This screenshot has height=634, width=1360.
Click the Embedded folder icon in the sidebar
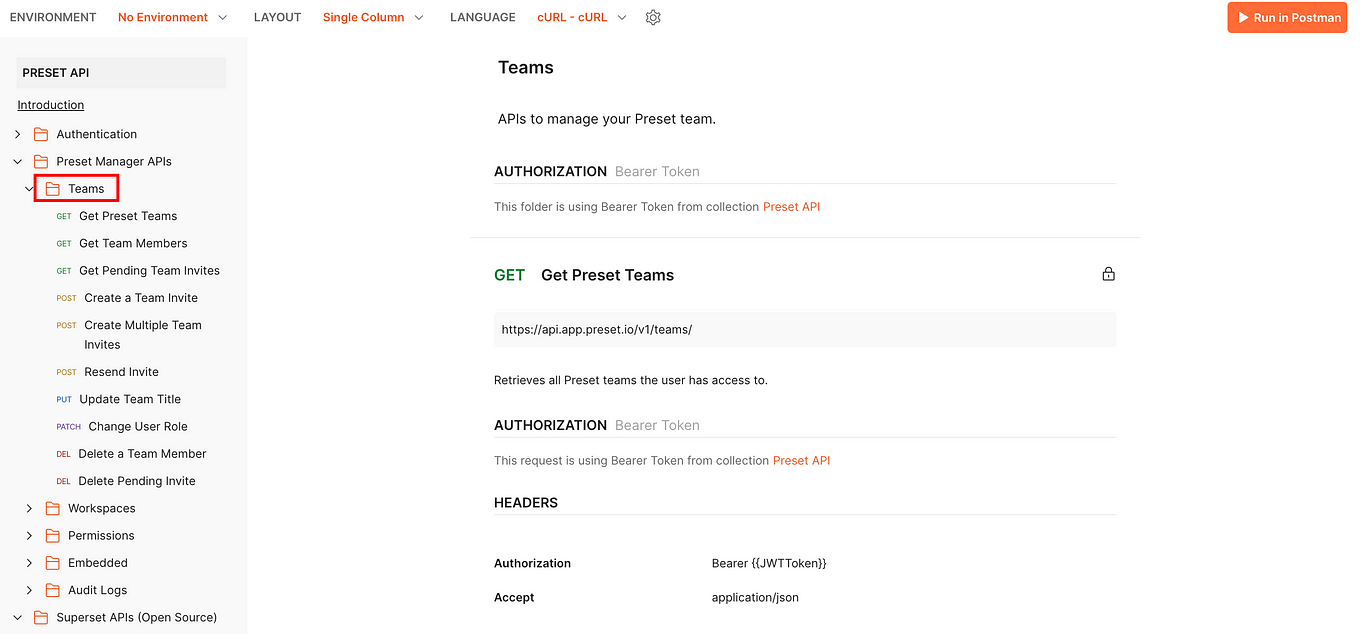51,562
